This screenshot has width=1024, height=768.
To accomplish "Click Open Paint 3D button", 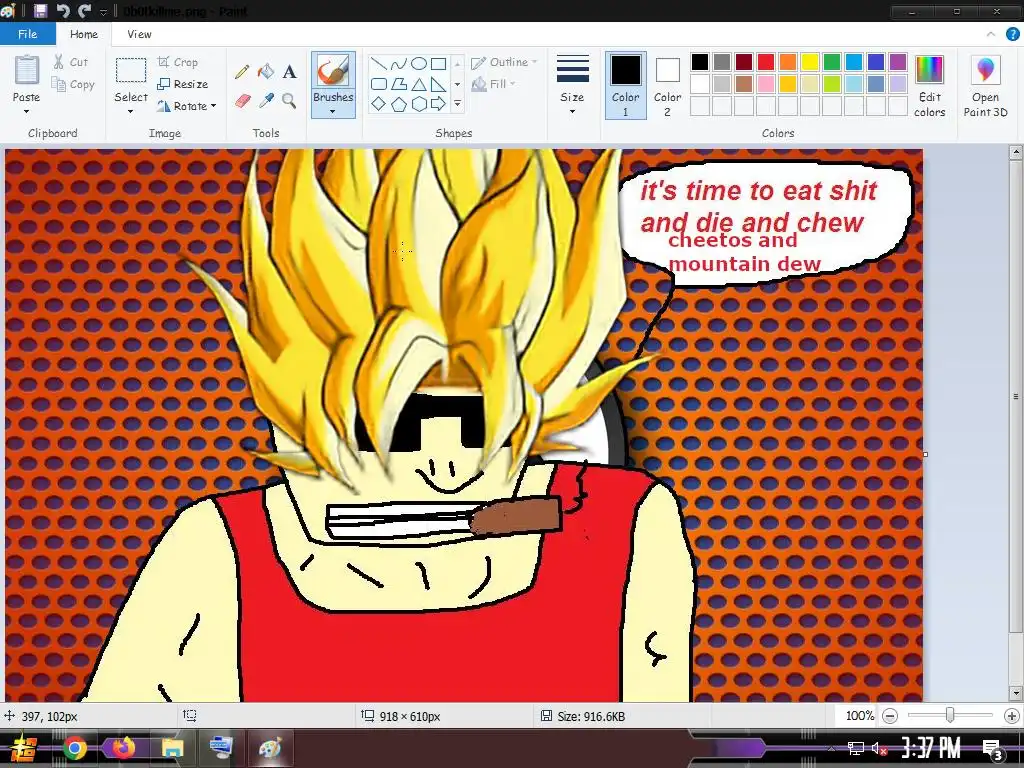I will [x=985, y=86].
